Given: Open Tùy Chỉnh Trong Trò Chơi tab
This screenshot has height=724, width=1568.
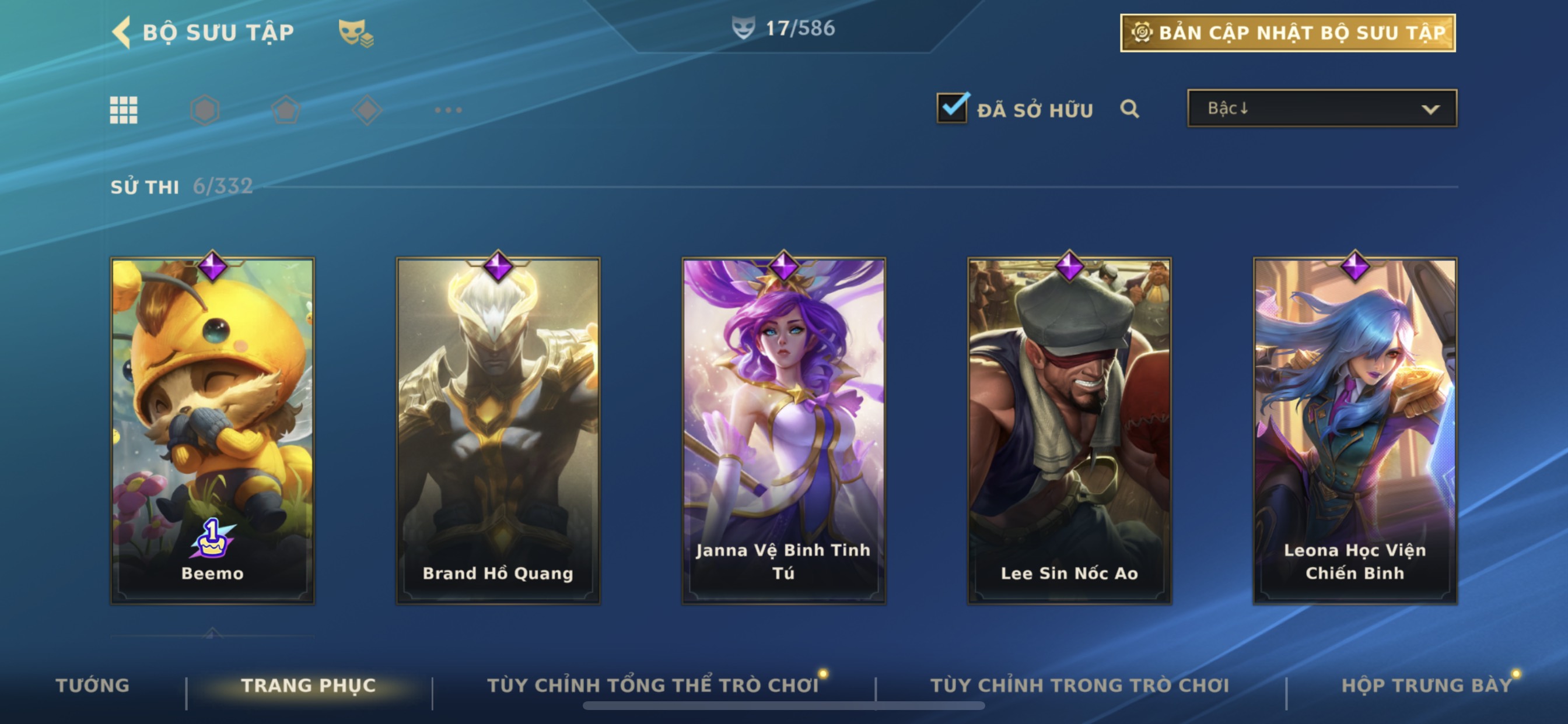Looking at the screenshot, I should coord(1079,685).
